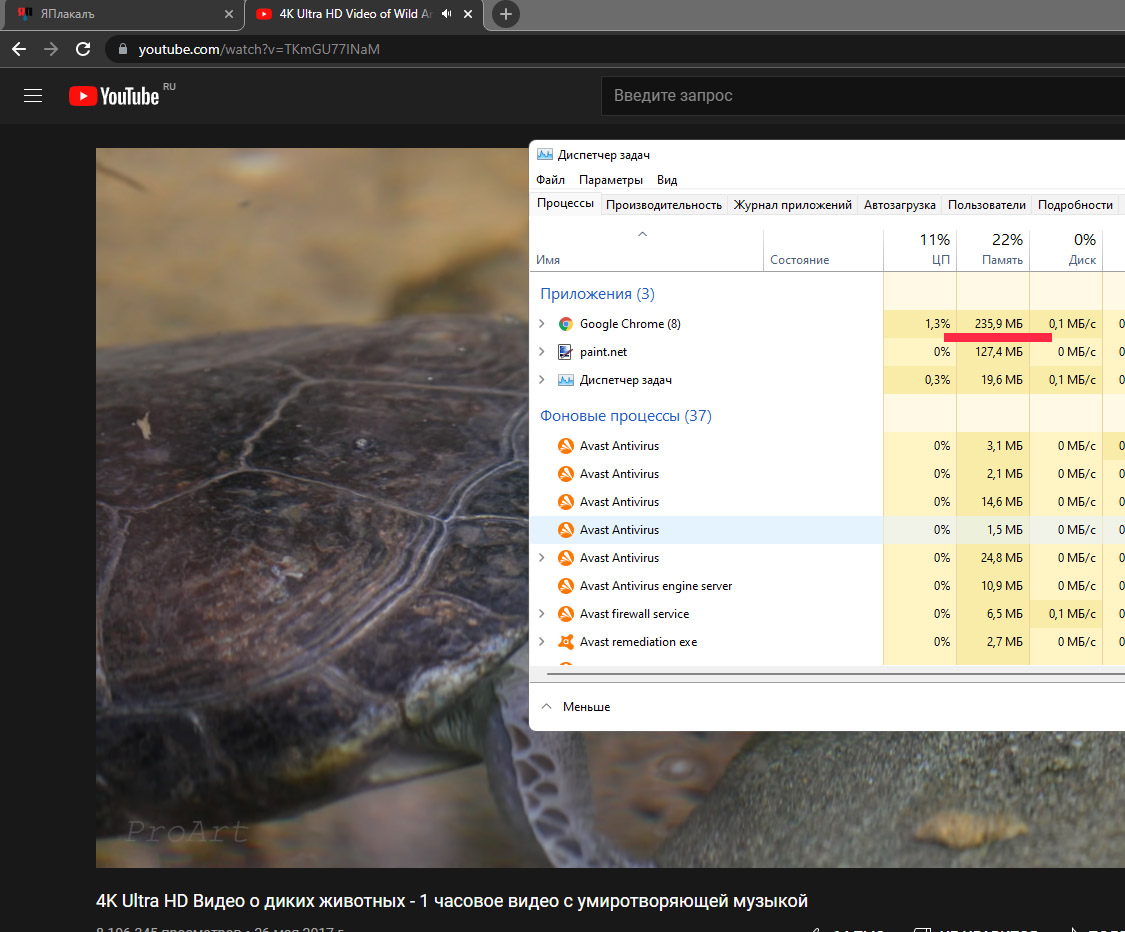Select the Avast remediation exe icon
1125x932 pixels.
pyautogui.click(x=565, y=641)
